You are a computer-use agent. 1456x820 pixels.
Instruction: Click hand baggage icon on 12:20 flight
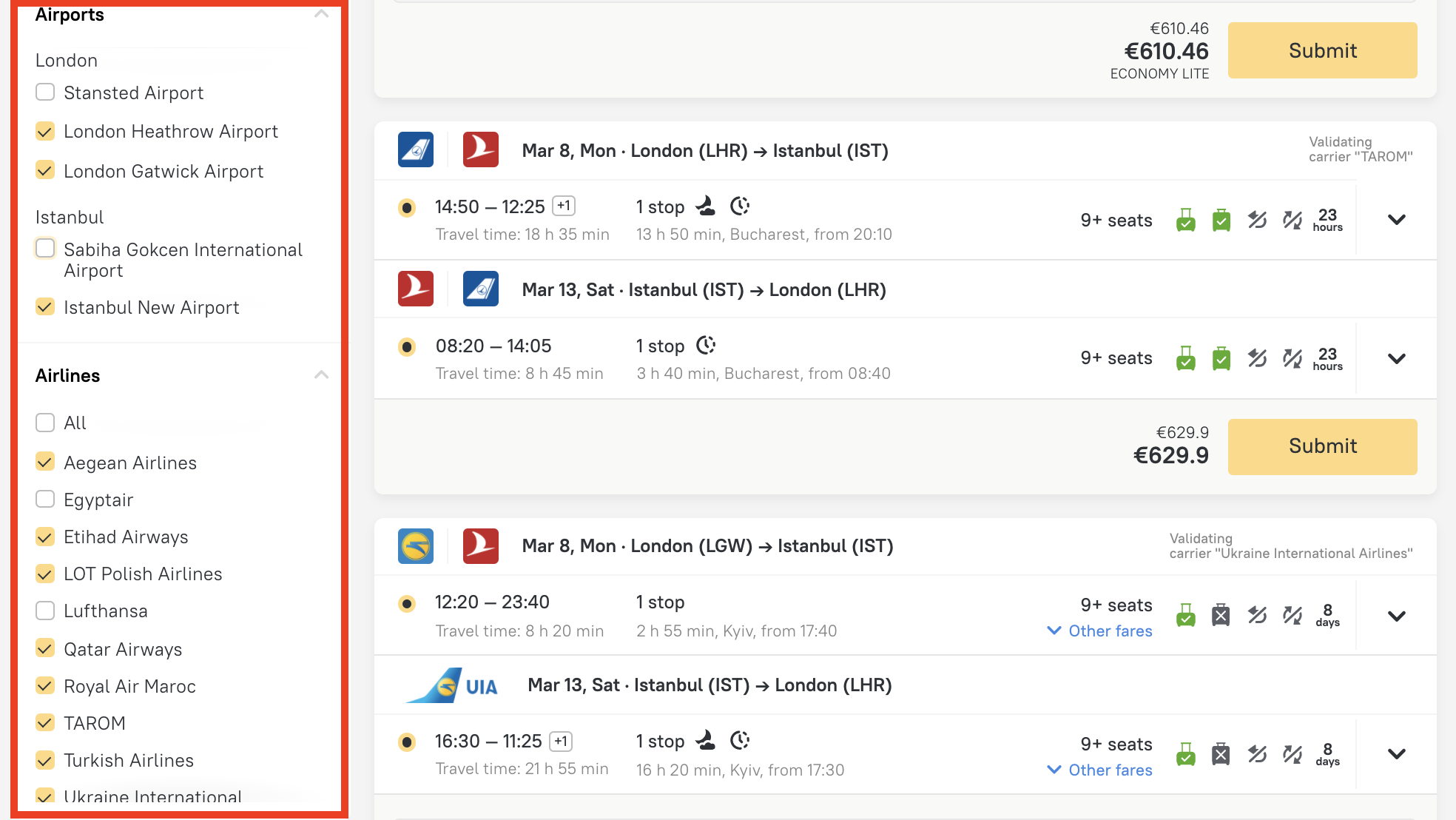[1186, 615]
